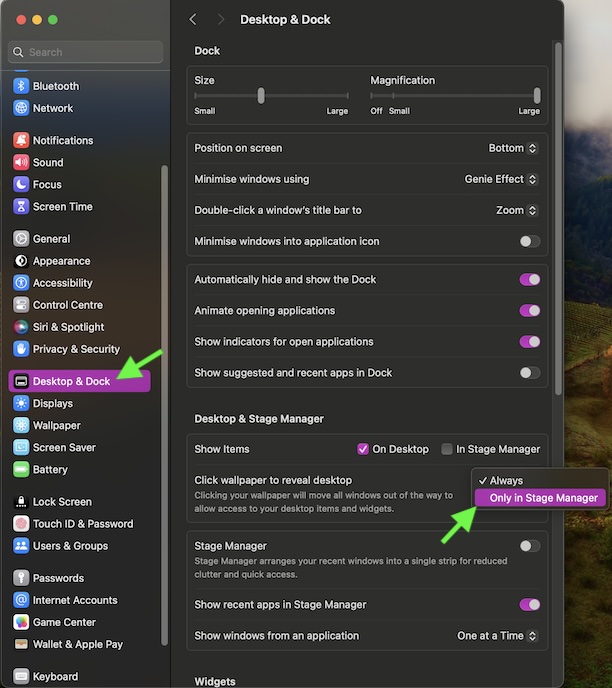Click the Notifications bell icon

(20, 141)
